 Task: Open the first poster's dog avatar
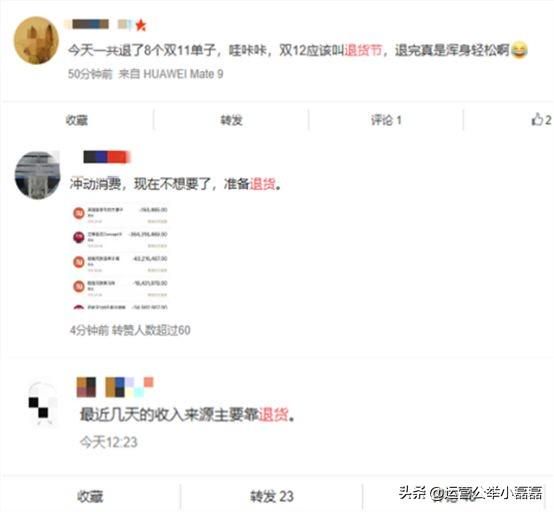point(36,40)
